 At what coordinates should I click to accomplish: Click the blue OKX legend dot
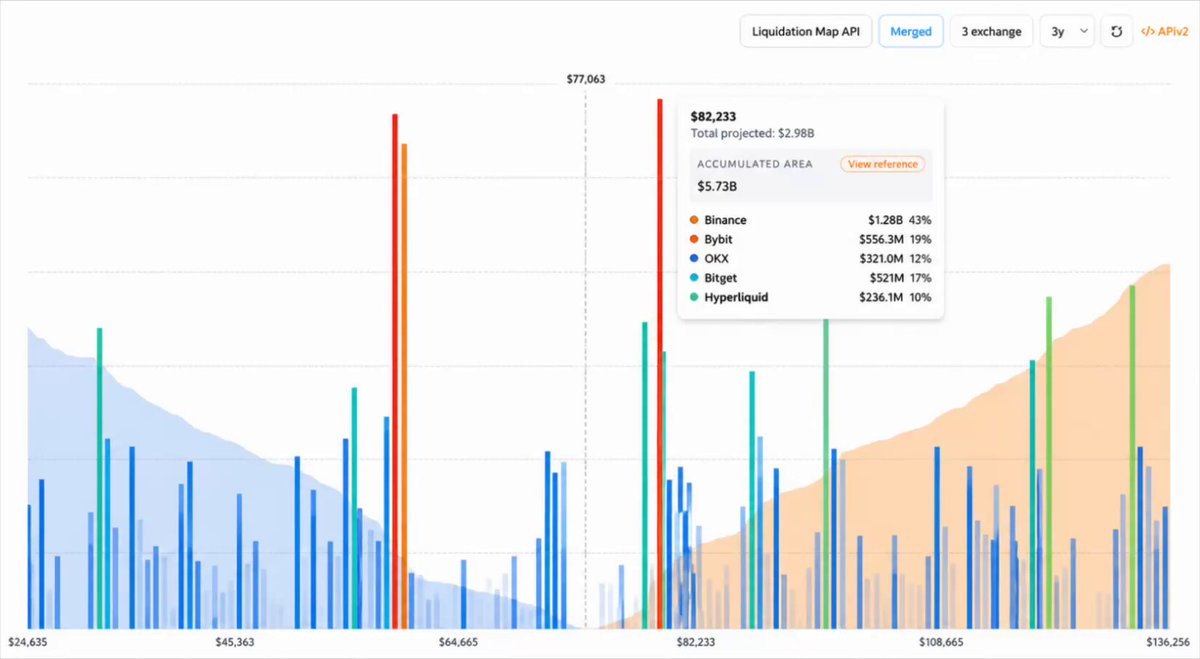tap(694, 259)
